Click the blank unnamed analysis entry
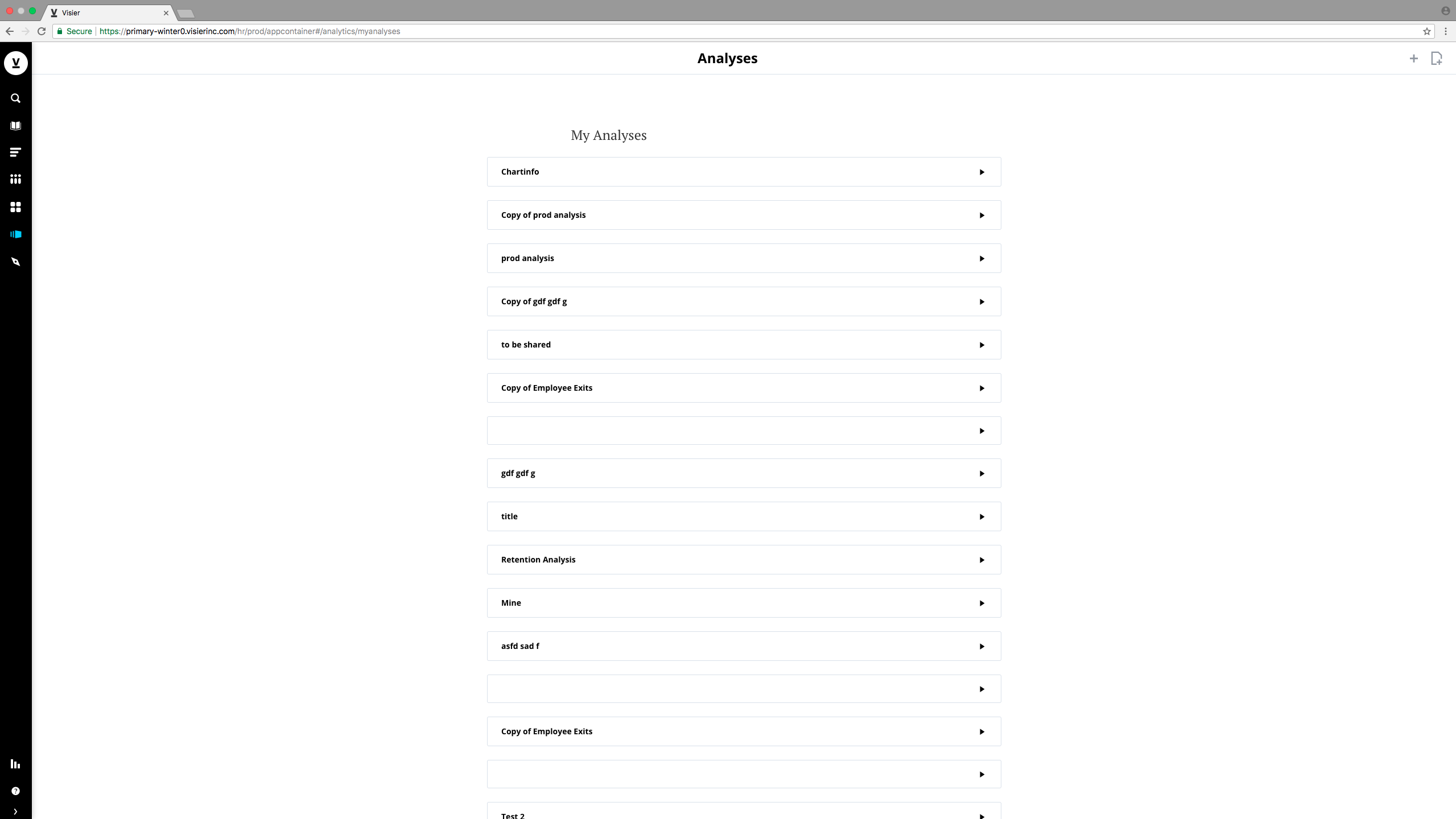 tap(743, 430)
